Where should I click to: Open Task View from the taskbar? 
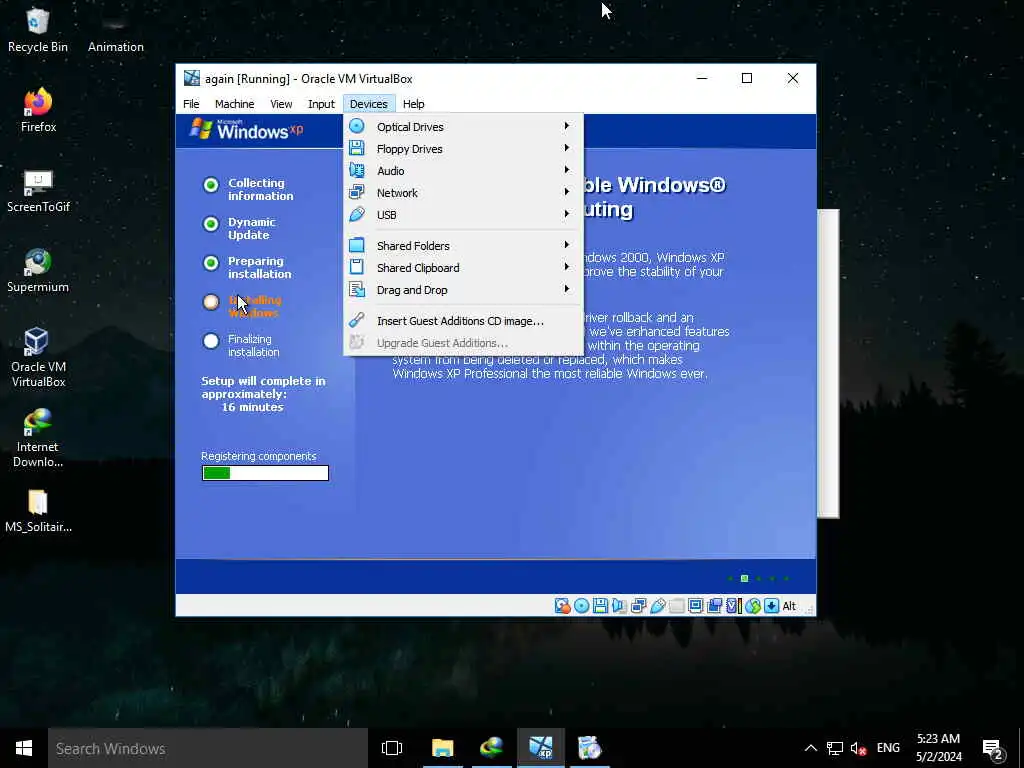coord(392,748)
